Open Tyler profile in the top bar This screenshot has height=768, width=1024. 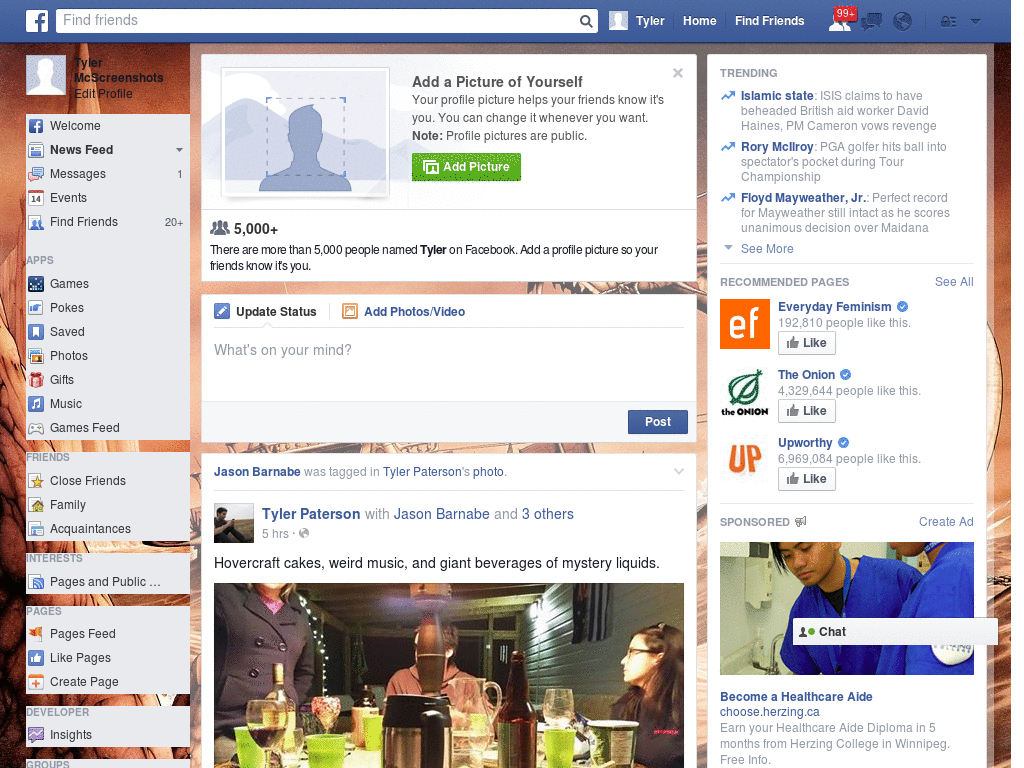pos(637,21)
